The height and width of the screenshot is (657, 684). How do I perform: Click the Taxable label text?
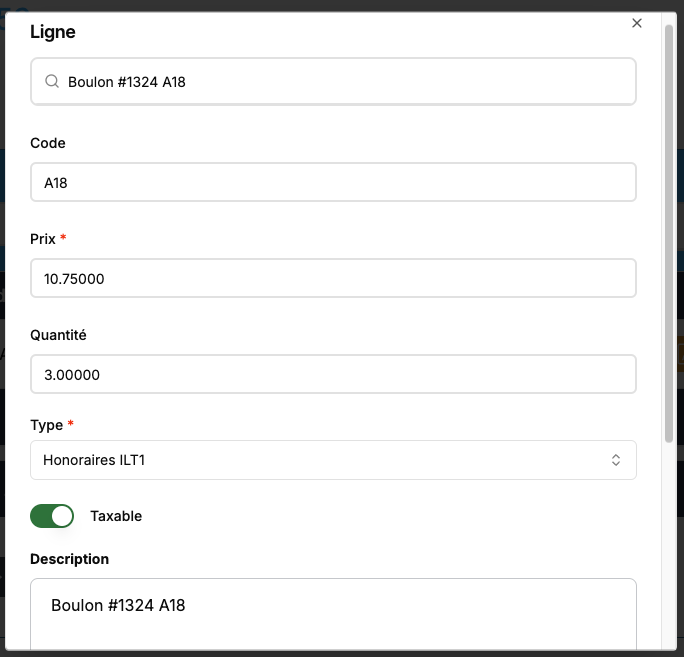click(116, 516)
